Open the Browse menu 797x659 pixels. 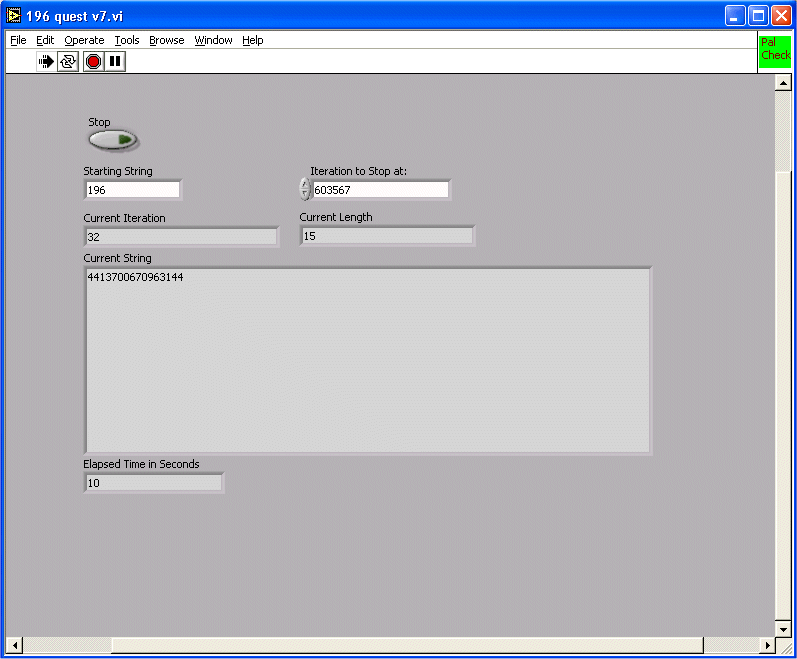coord(167,40)
